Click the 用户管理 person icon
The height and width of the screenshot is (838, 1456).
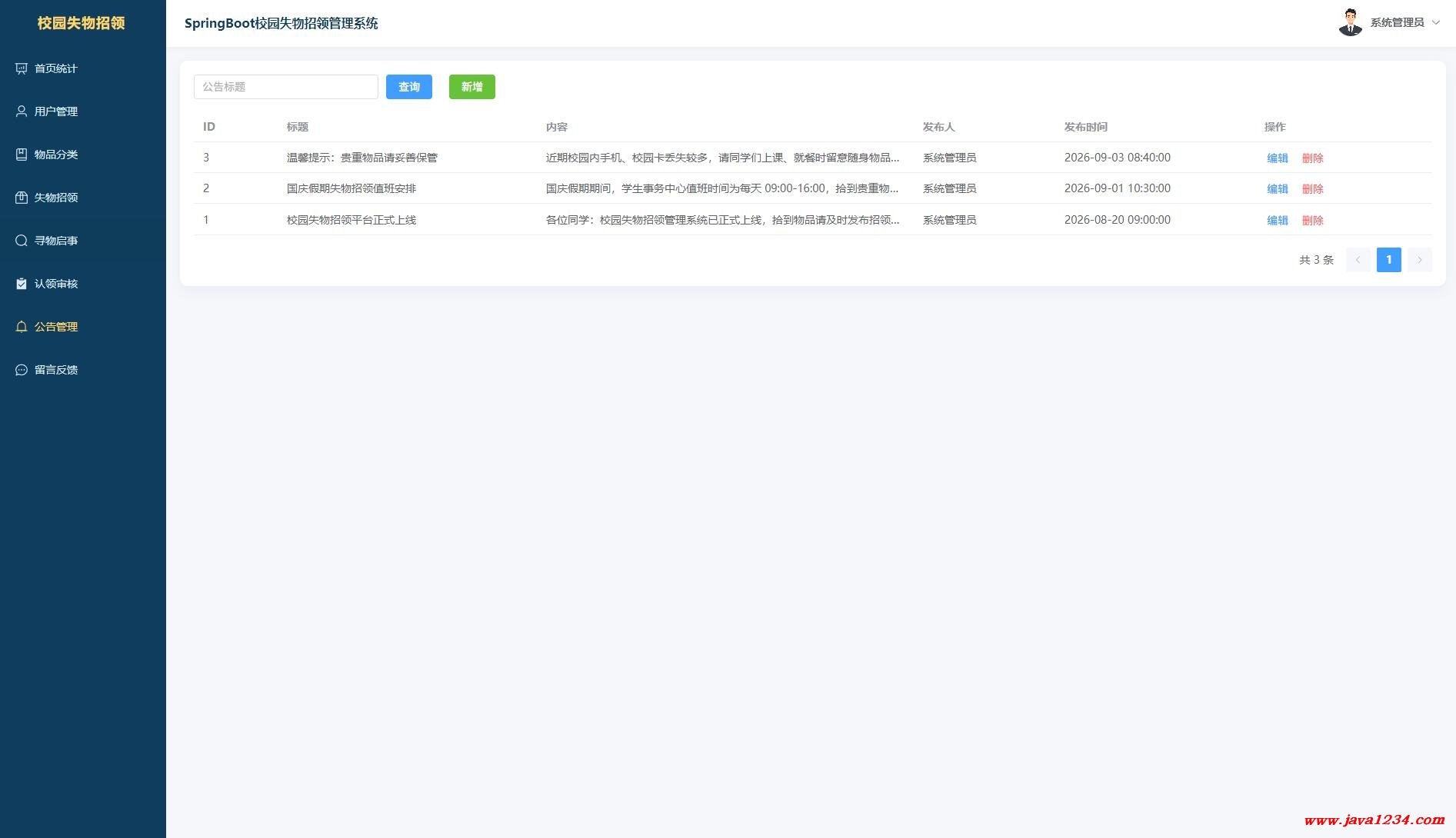[x=22, y=111]
